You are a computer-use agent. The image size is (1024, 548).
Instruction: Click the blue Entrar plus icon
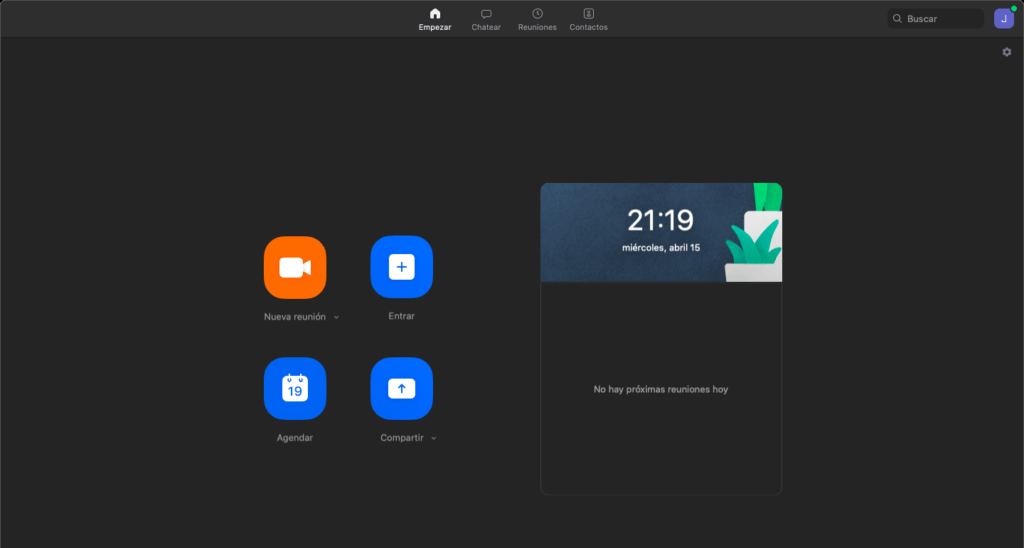click(401, 267)
